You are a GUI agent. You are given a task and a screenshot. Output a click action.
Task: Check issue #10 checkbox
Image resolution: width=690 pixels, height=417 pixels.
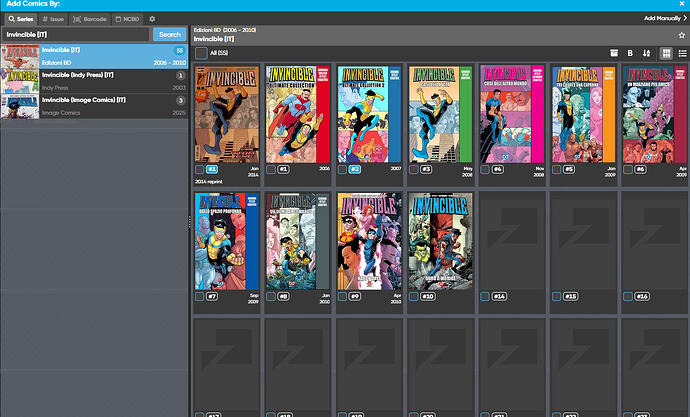coord(413,296)
